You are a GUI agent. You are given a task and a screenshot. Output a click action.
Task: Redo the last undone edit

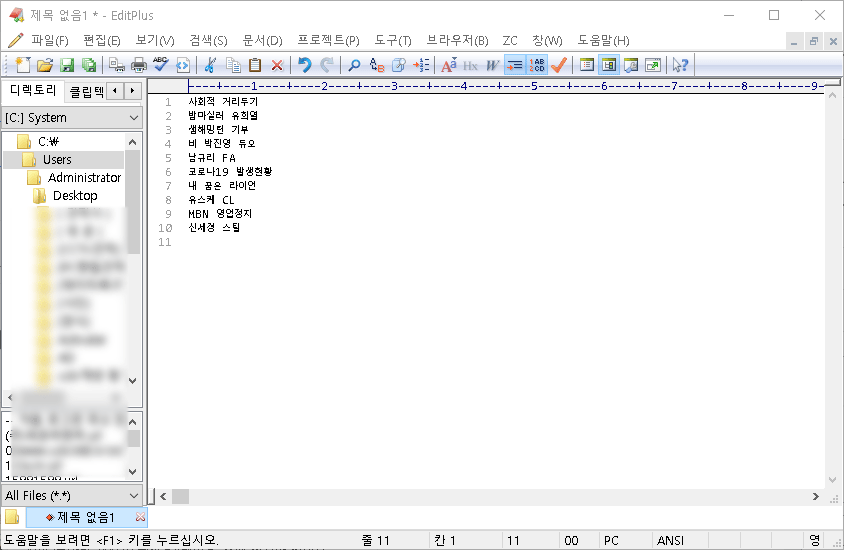click(x=327, y=65)
